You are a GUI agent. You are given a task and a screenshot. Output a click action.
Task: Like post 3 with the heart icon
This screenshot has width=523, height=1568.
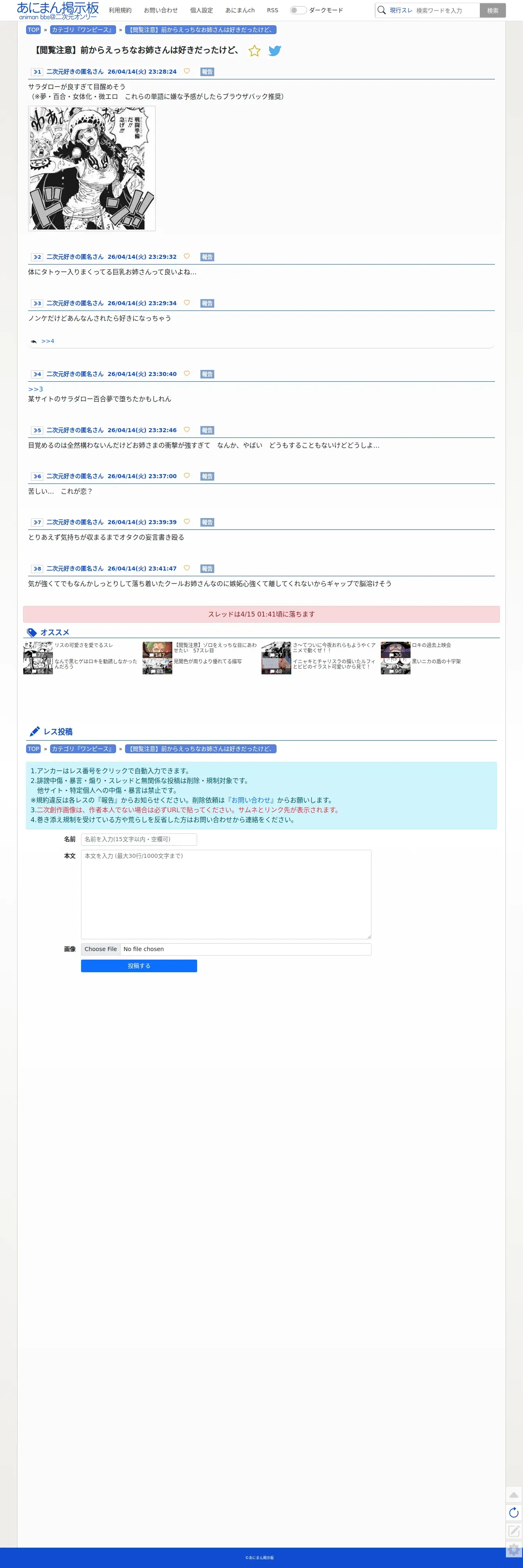point(187,302)
